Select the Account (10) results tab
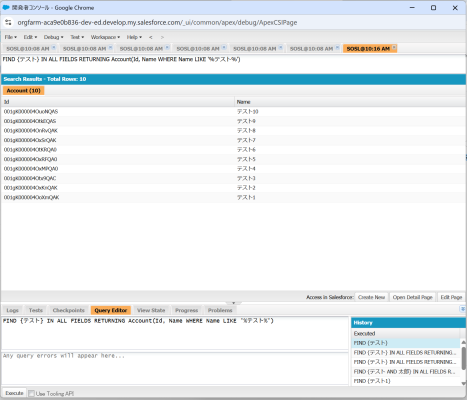Screen dimensions: 467x400 [23, 90]
